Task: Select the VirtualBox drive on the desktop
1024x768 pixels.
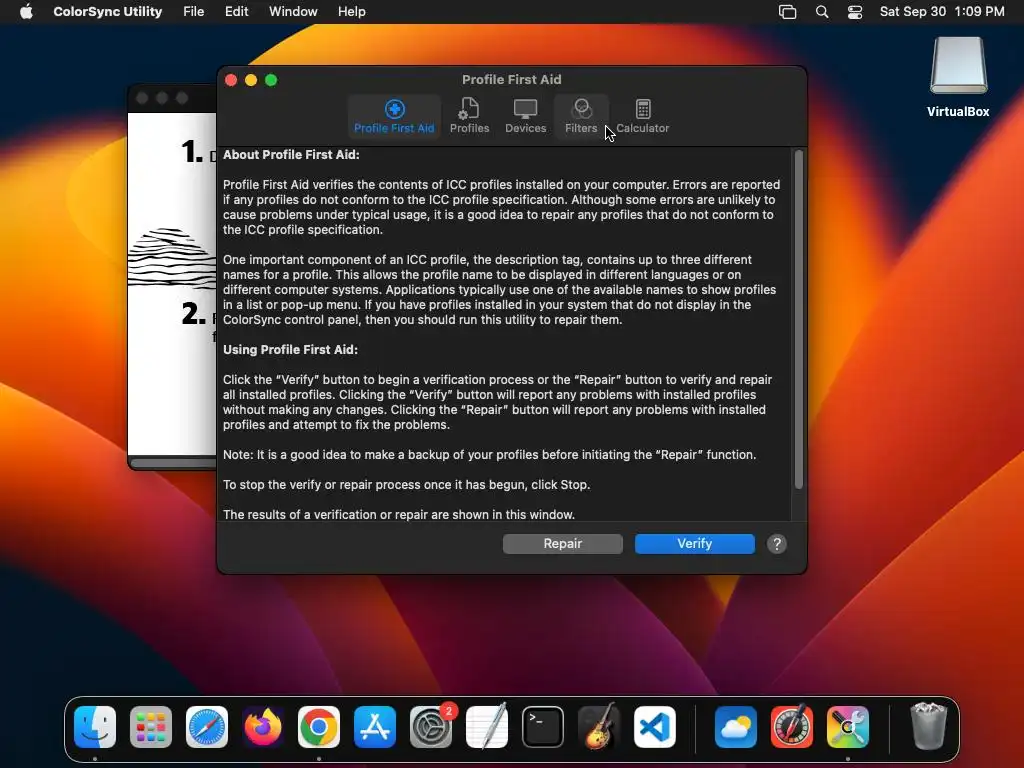Action: (x=958, y=77)
